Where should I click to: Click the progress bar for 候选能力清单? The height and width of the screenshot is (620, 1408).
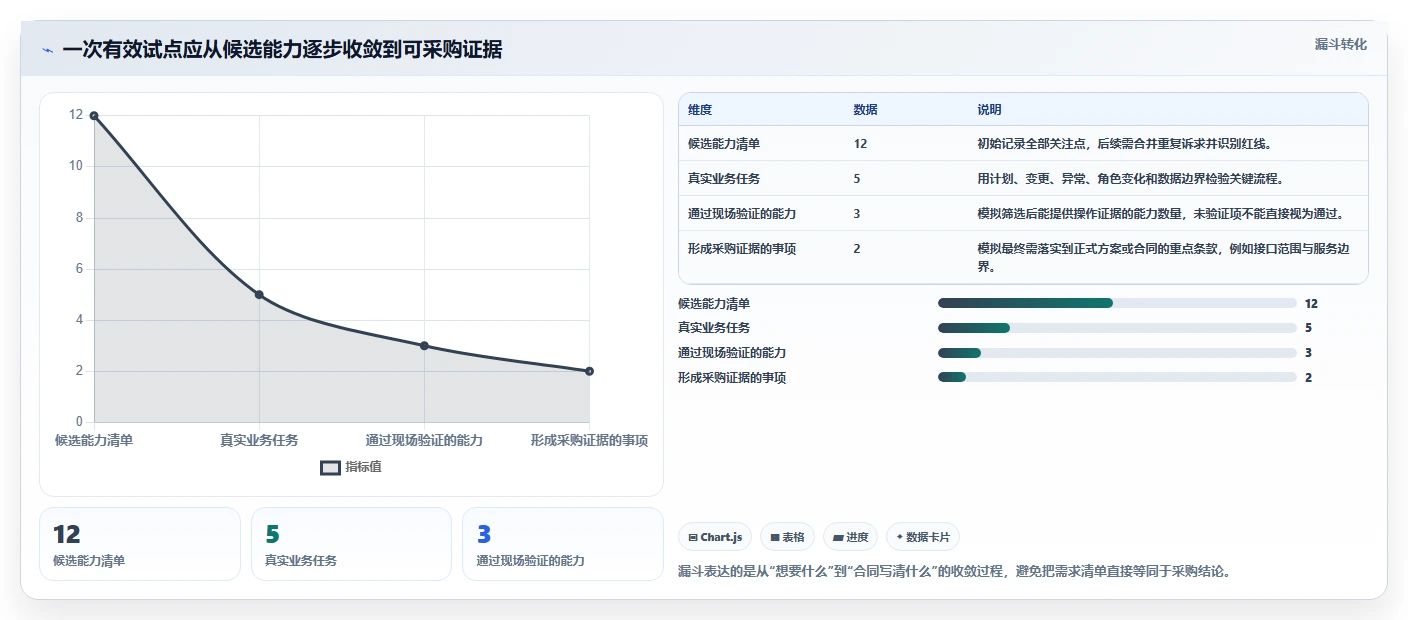1117,303
